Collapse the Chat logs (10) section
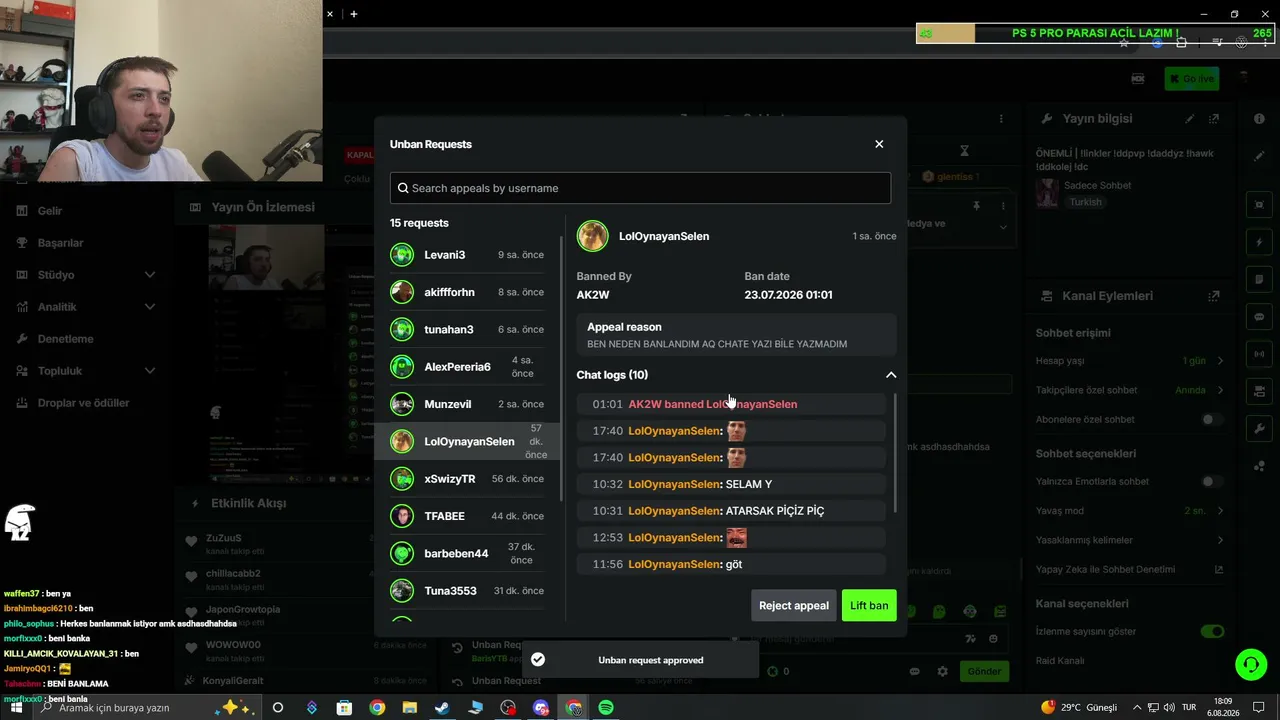The image size is (1280, 720). click(891, 375)
